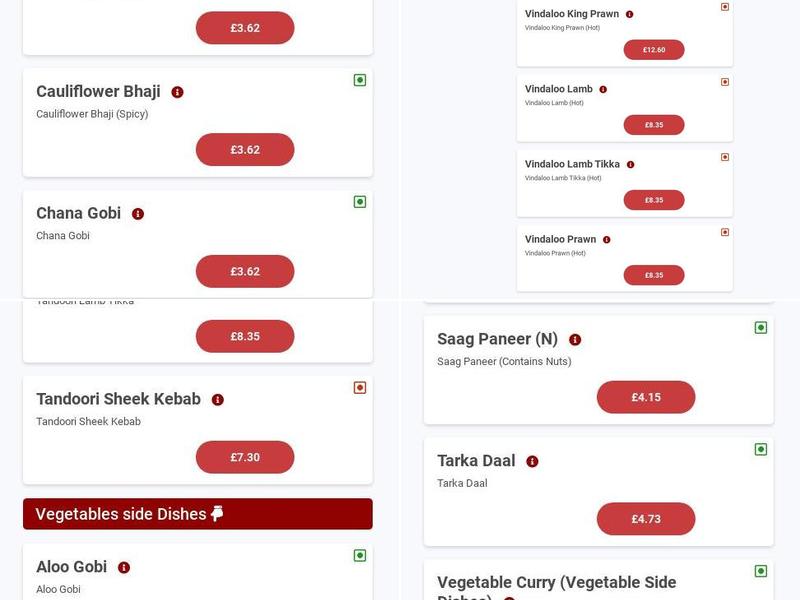
Task: Click the Chana Gobi dish name
Action: [x=78, y=212]
